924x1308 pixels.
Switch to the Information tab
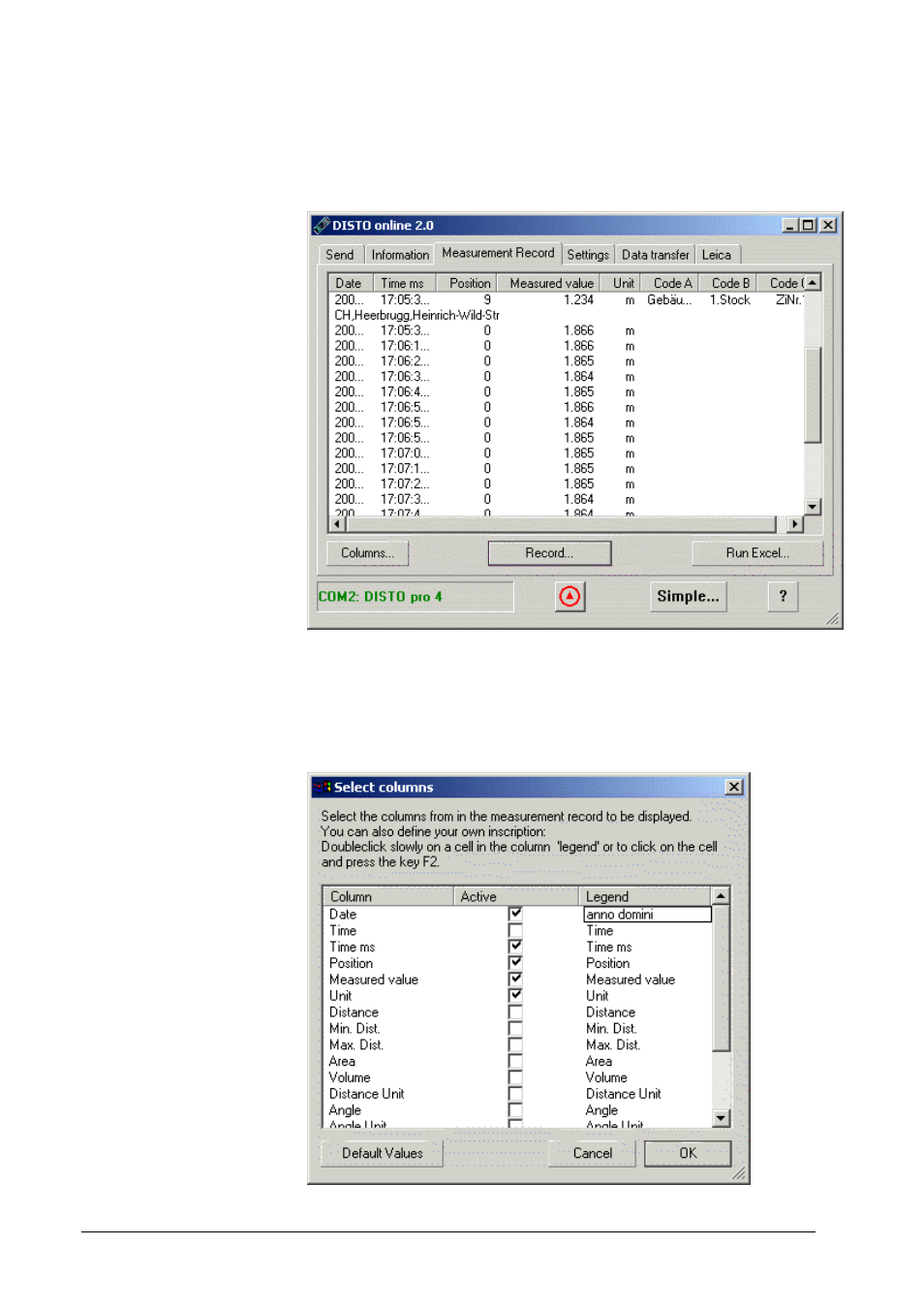coord(400,255)
